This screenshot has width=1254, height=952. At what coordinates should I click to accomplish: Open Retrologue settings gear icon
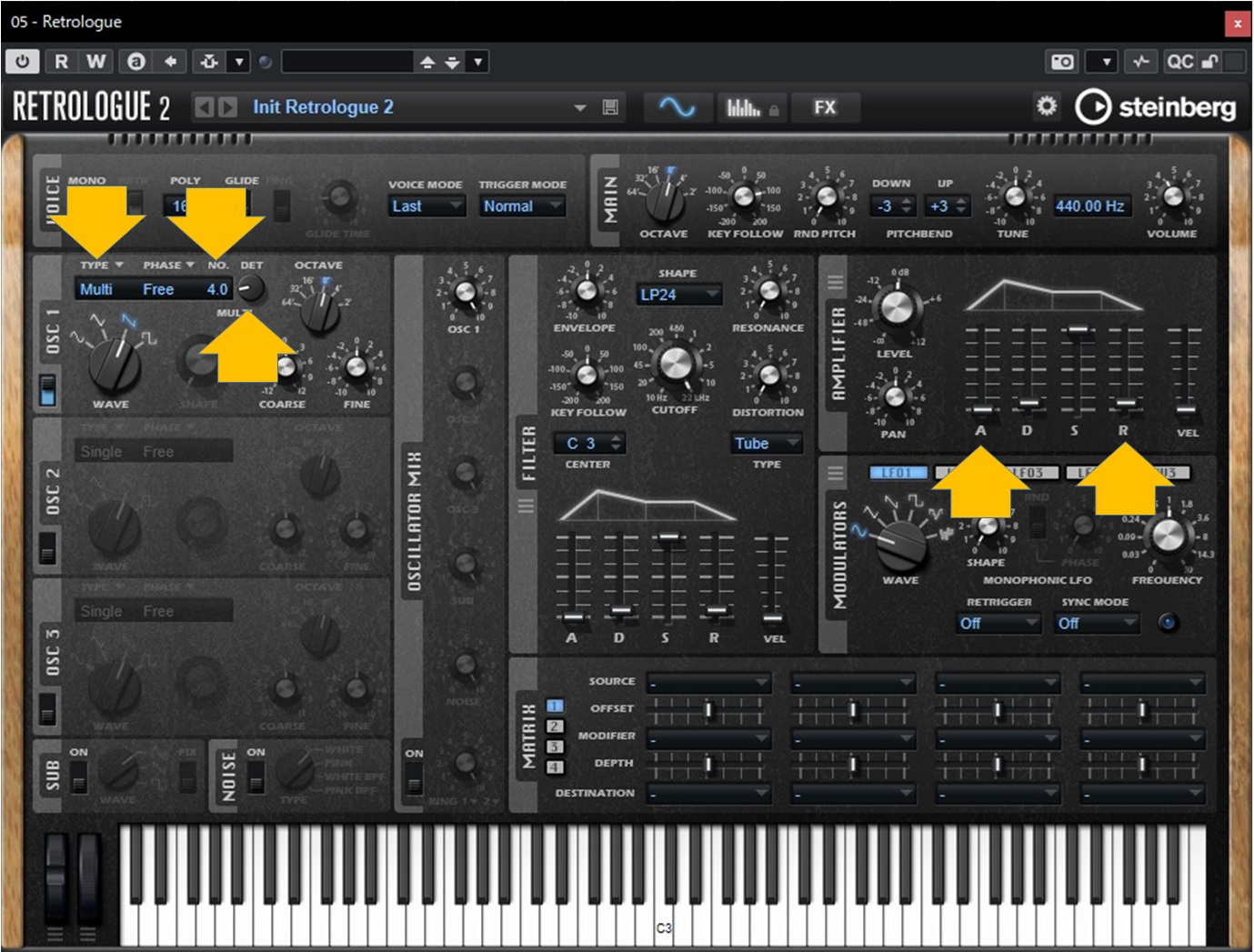(1047, 106)
